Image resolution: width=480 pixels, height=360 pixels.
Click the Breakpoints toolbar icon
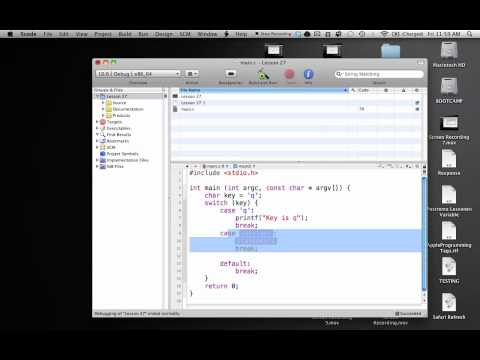(231, 74)
